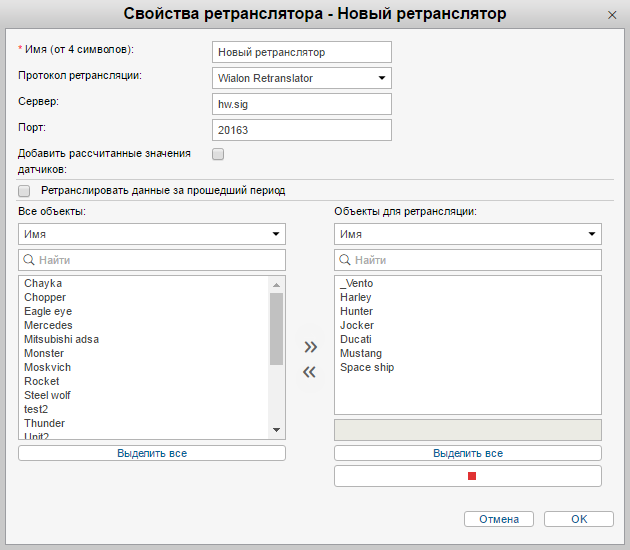630x550 pixels.
Task: Open the retranslation objects filter dropdown
Action: tap(468, 234)
